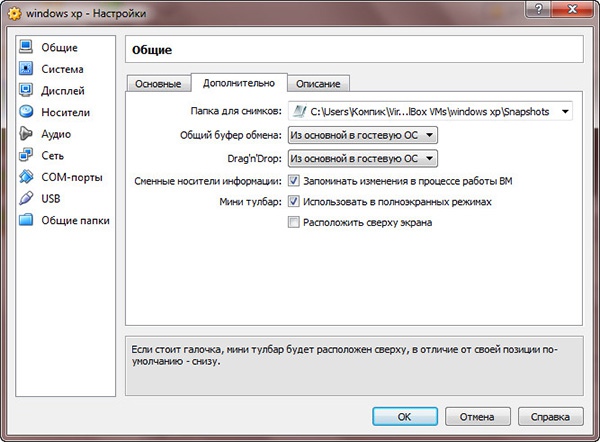Screen dimensions: 600x442
Task: Enable Расположить сверху экрана checkbox
Action: [294, 223]
